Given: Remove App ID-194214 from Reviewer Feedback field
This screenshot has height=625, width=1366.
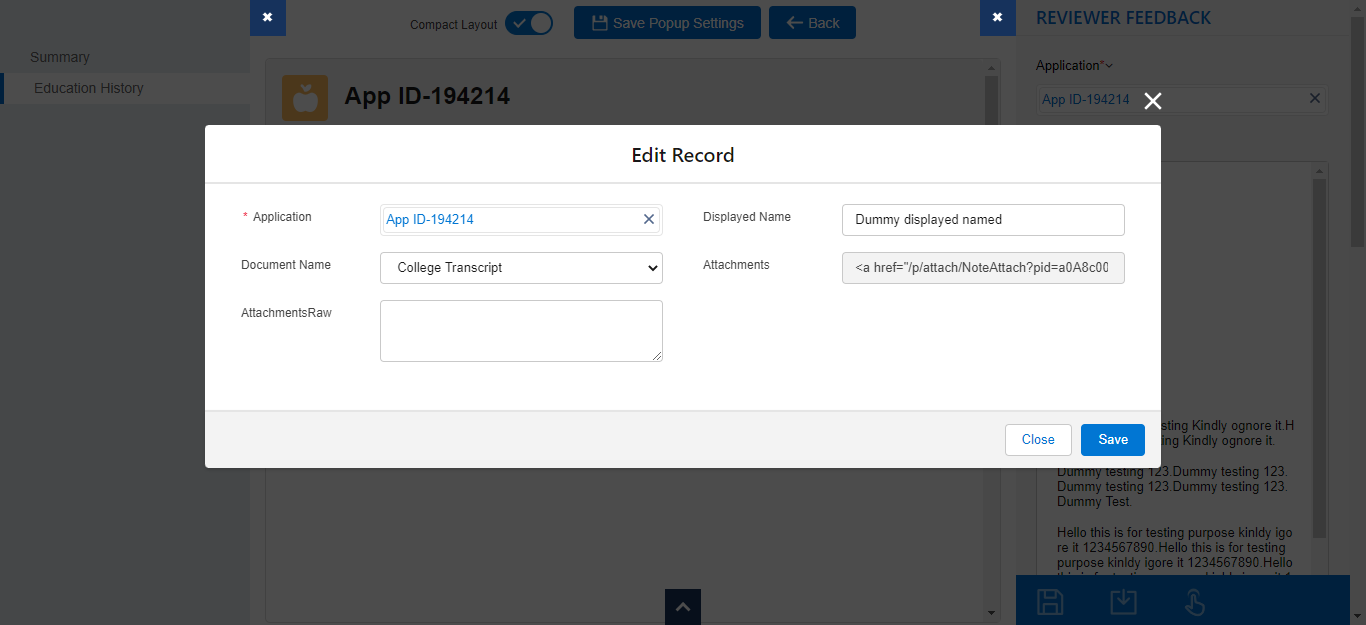Looking at the screenshot, I should point(1315,98).
